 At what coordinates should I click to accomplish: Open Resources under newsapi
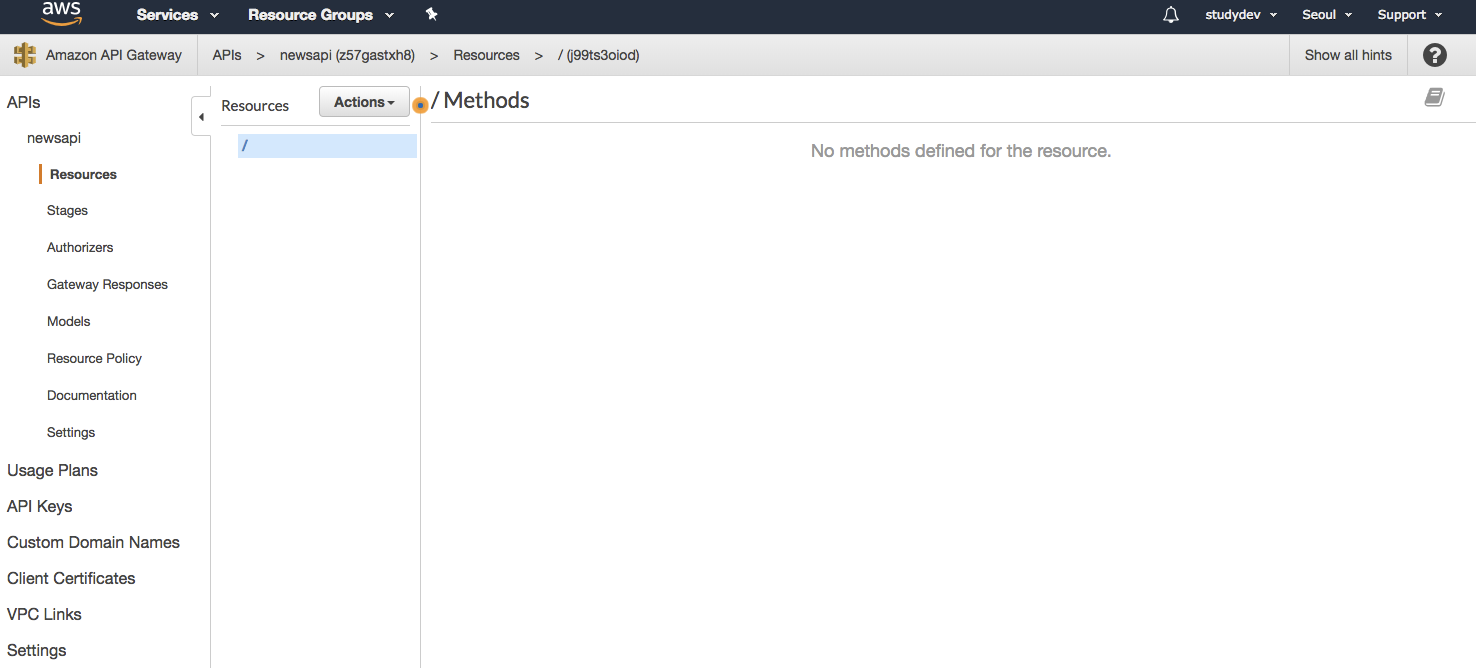point(83,174)
